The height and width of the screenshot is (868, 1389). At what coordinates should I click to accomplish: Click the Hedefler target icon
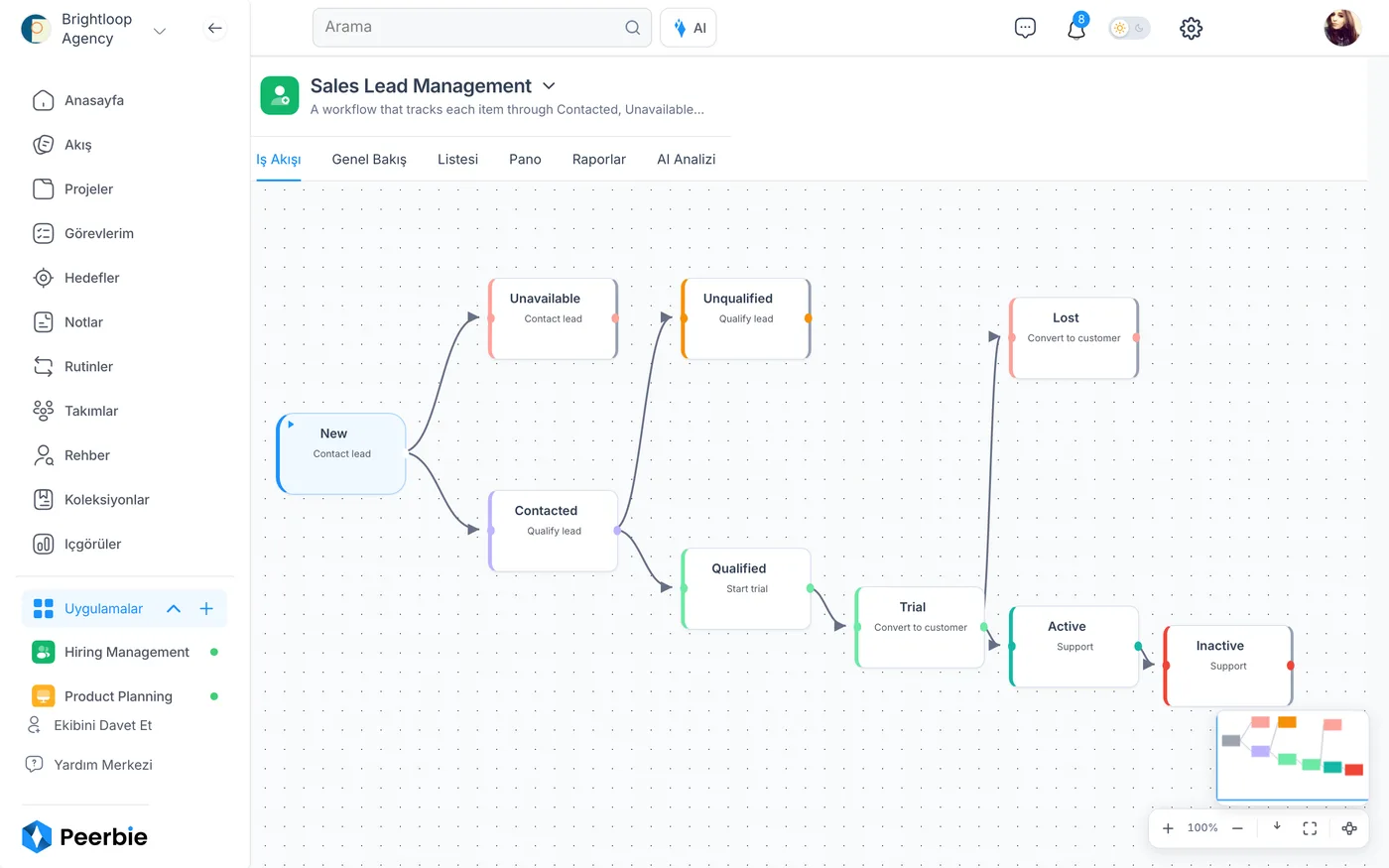43,278
